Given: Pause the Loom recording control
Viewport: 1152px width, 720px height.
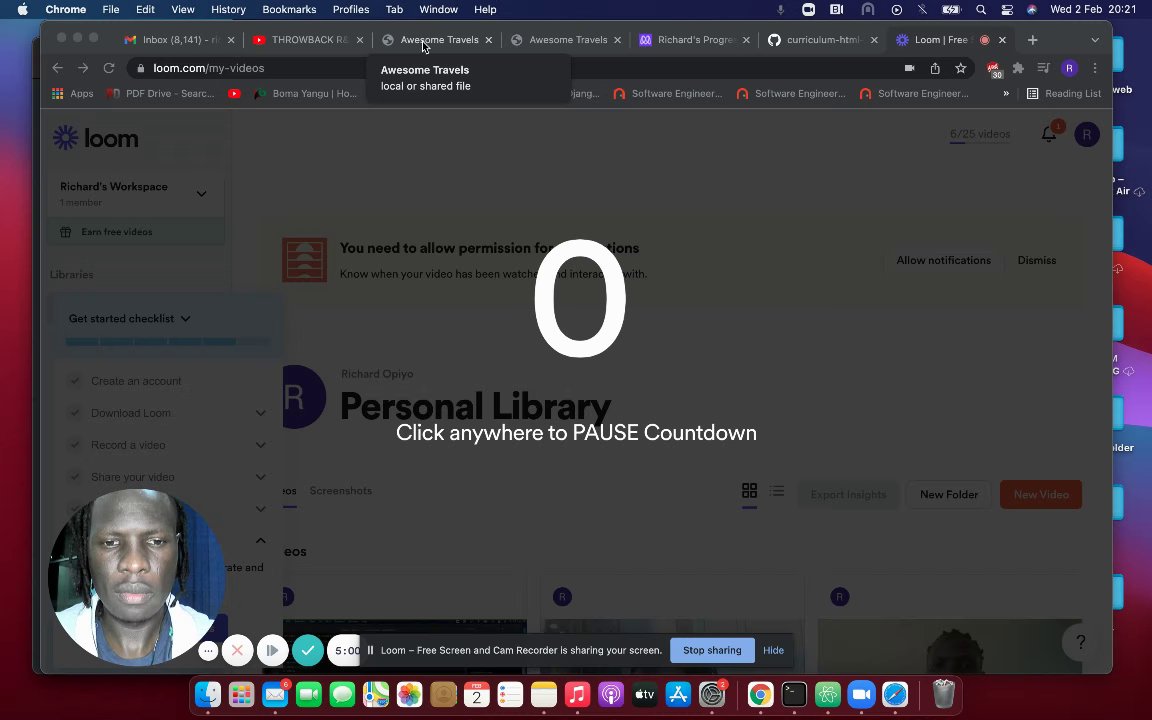Looking at the screenshot, I should (273, 650).
